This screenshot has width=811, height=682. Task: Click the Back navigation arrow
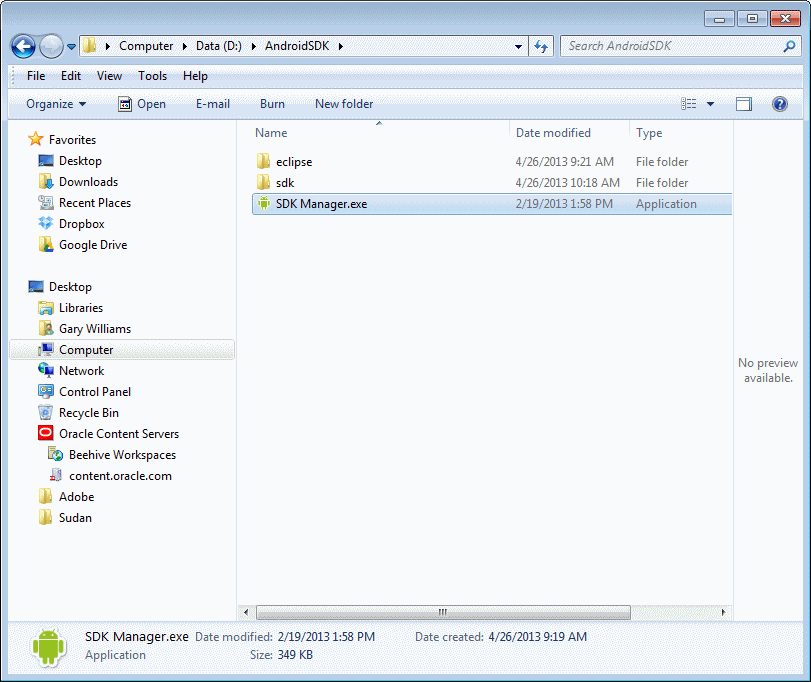click(x=23, y=47)
